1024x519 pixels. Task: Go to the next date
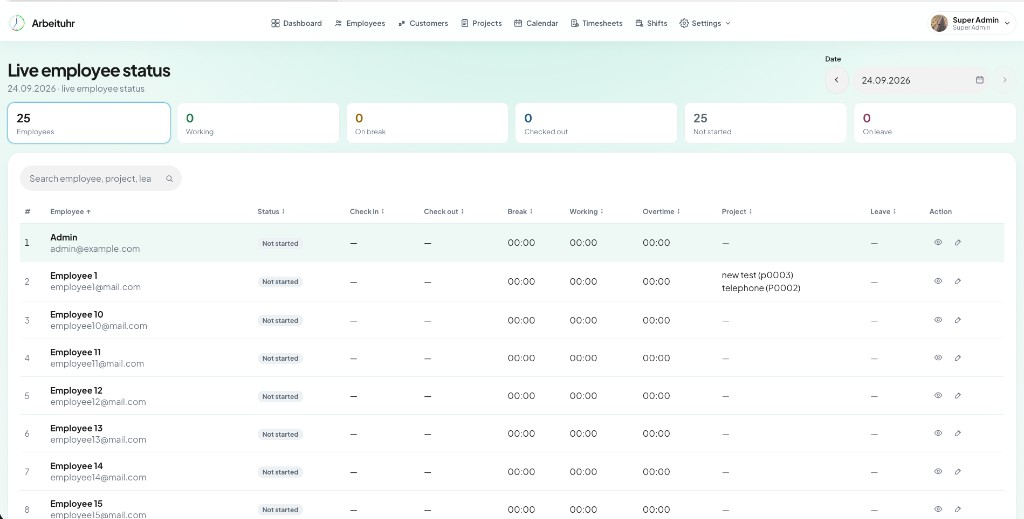(x=1004, y=80)
